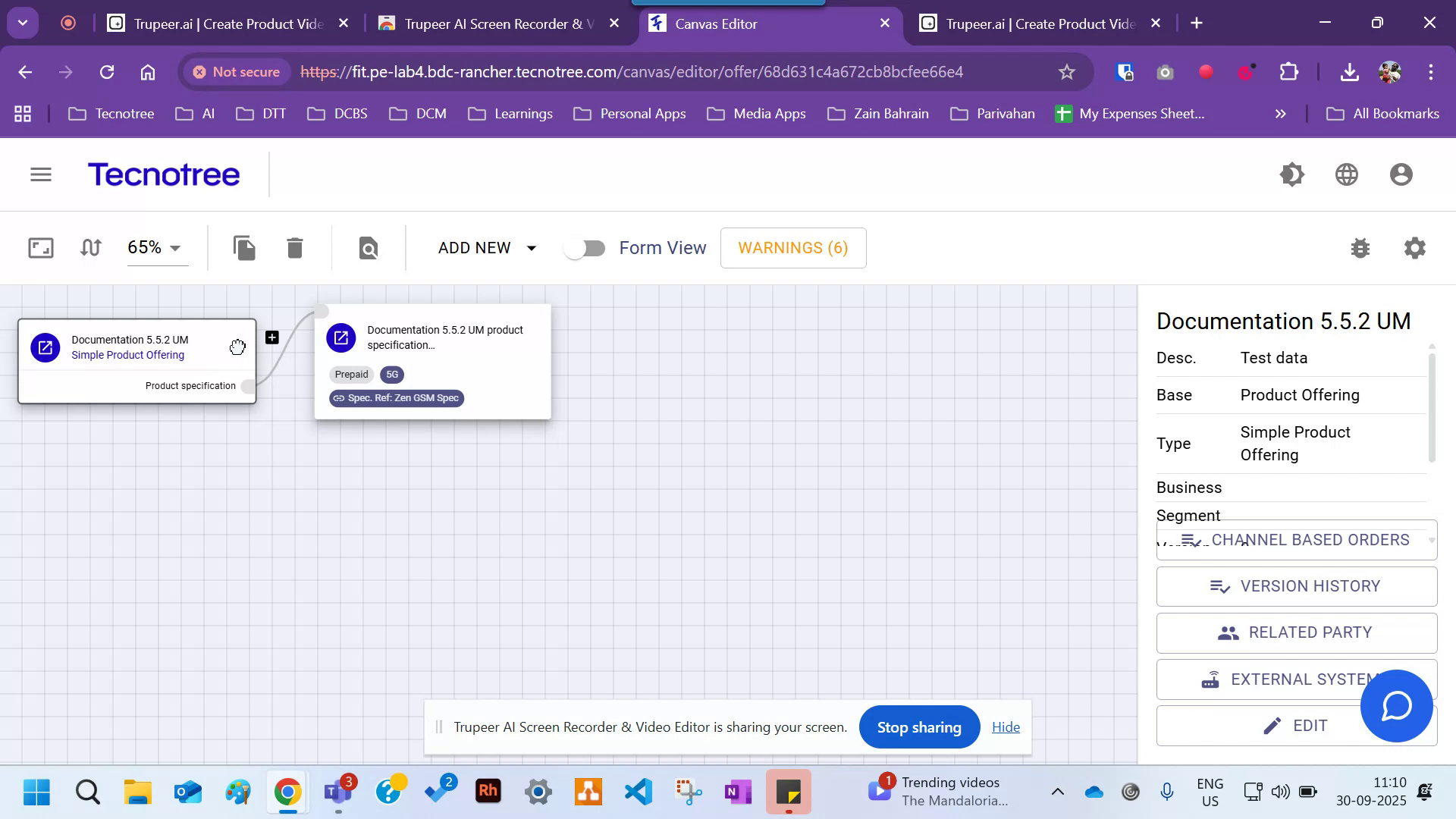Image resolution: width=1456 pixels, height=819 pixels.
Task: Open document preview via the search-page icon
Action: click(x=369, y=248)
